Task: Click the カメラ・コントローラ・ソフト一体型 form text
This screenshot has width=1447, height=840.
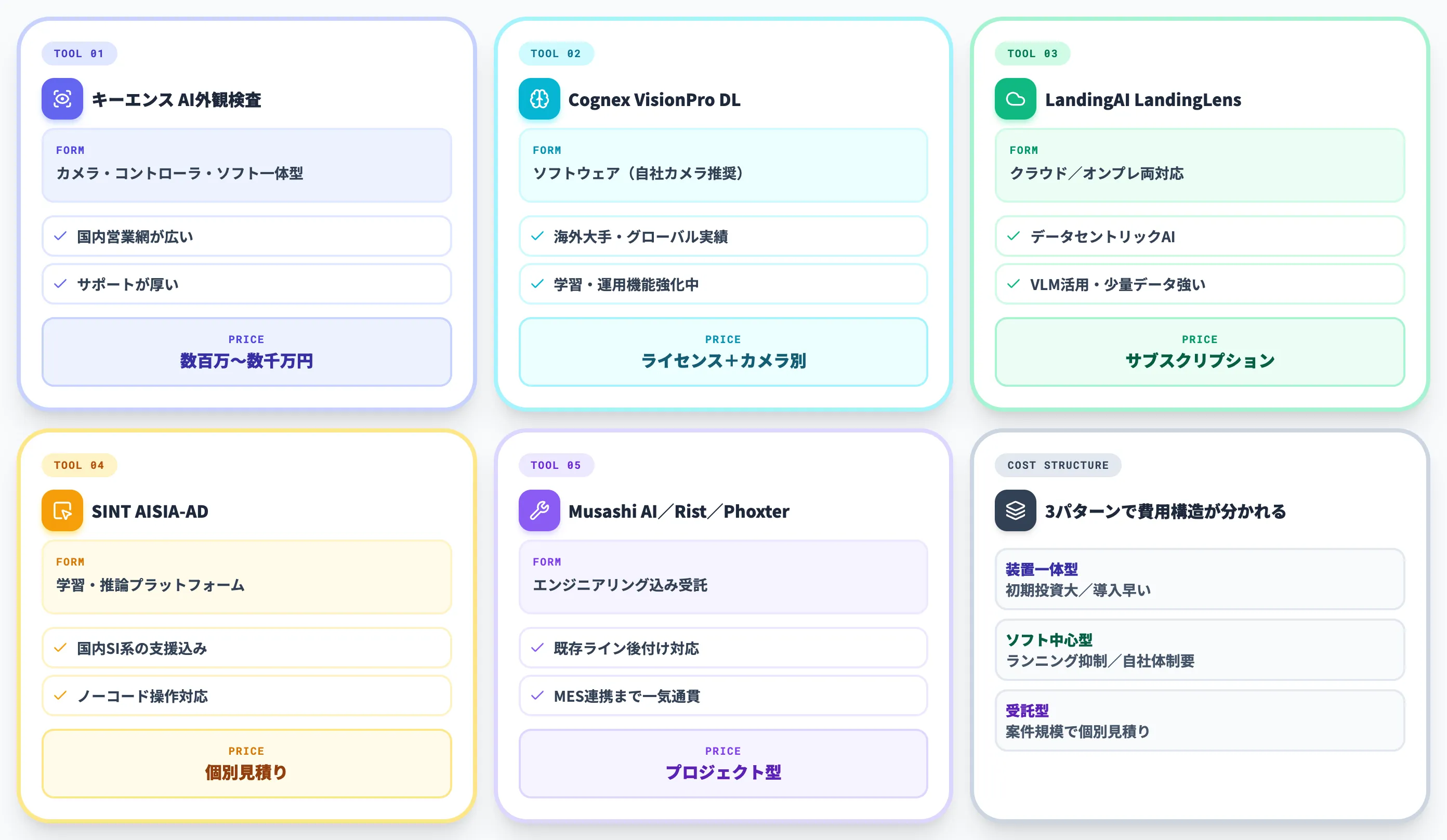Action: (x=180, y=174)
